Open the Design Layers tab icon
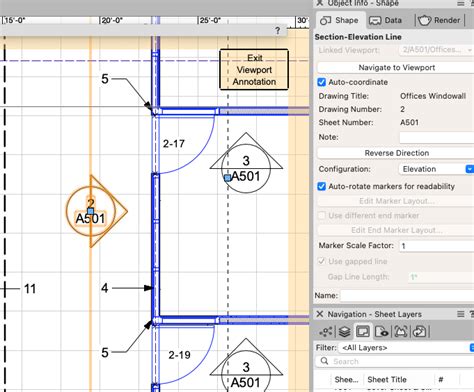Screen dimensions: 474x392 [344, 332]
